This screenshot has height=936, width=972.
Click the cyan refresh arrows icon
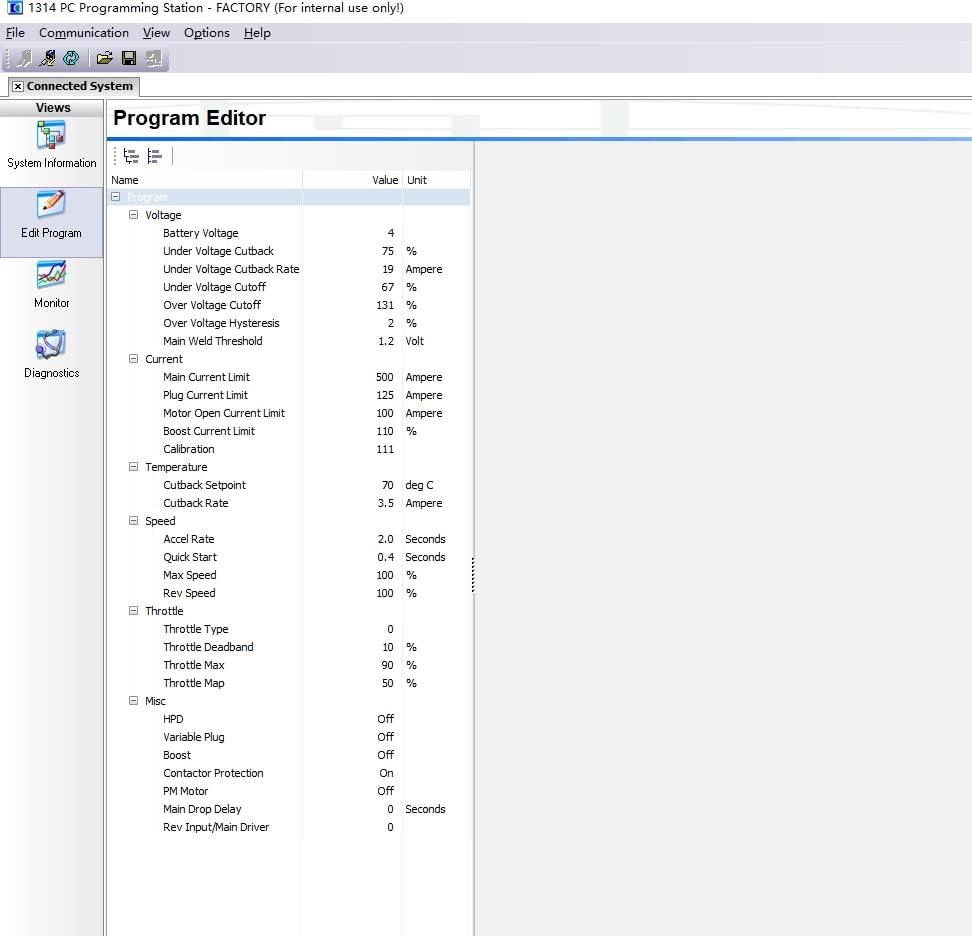(x=71, y=59)
